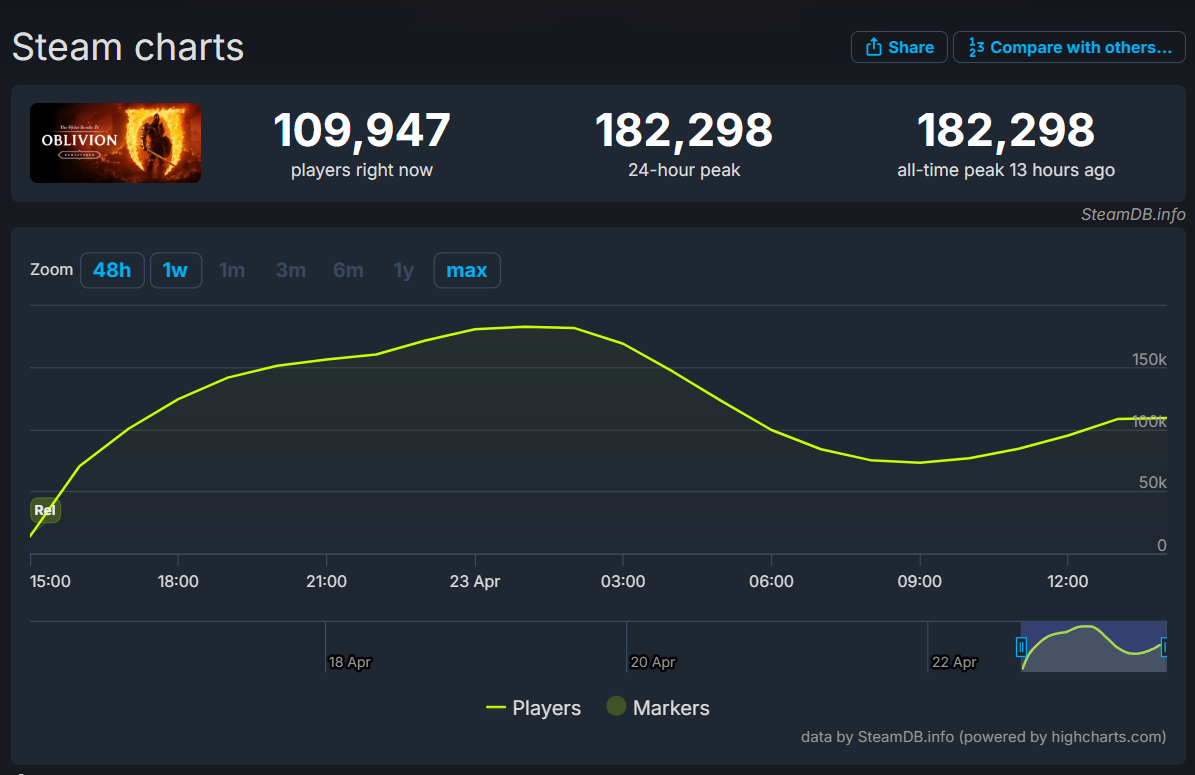Click the 24-hour peak label
This screenshot has height=775, width=1195.
(x=684, y=170)
